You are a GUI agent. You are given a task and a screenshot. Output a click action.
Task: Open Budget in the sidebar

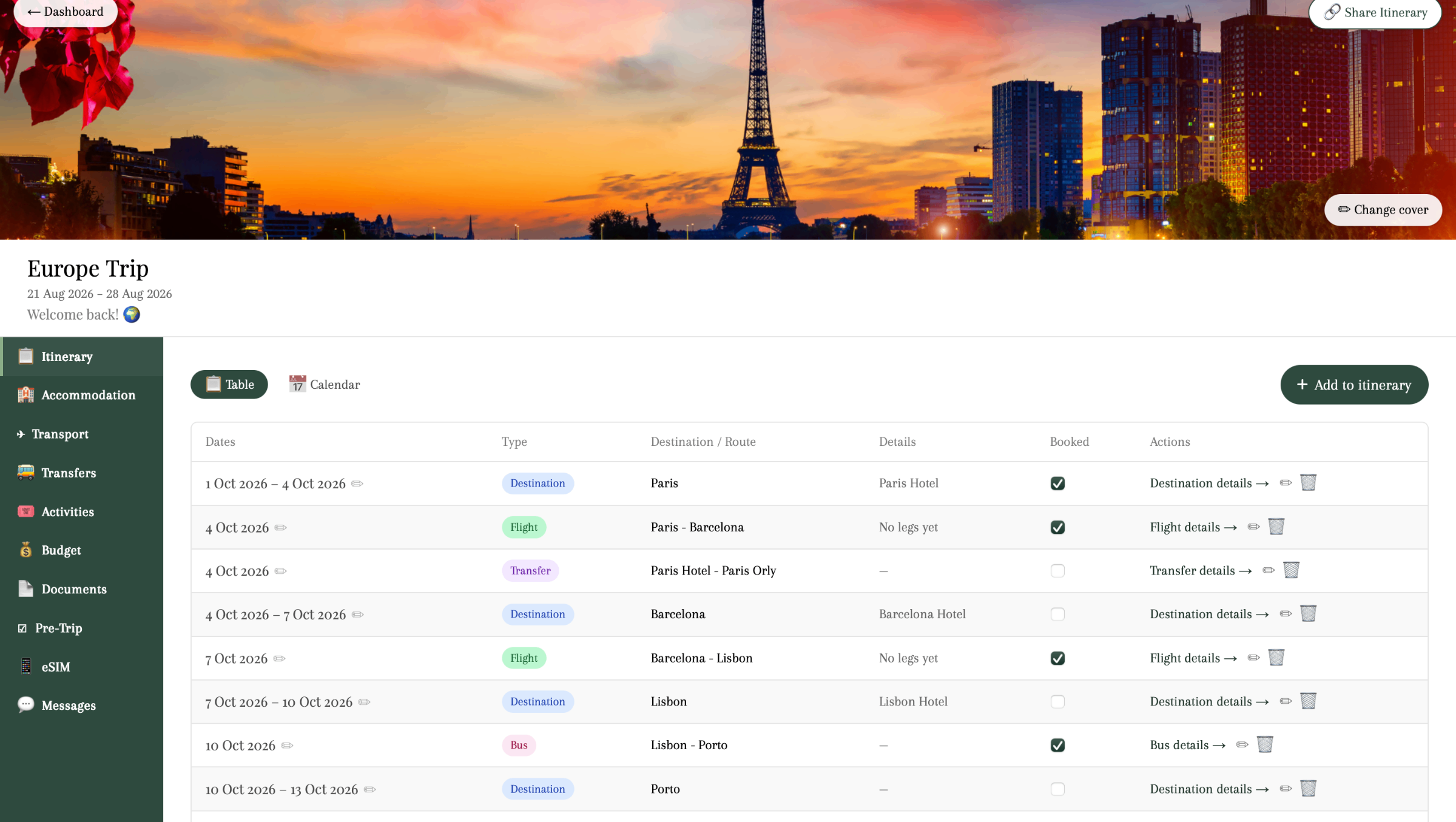point(81,550)
